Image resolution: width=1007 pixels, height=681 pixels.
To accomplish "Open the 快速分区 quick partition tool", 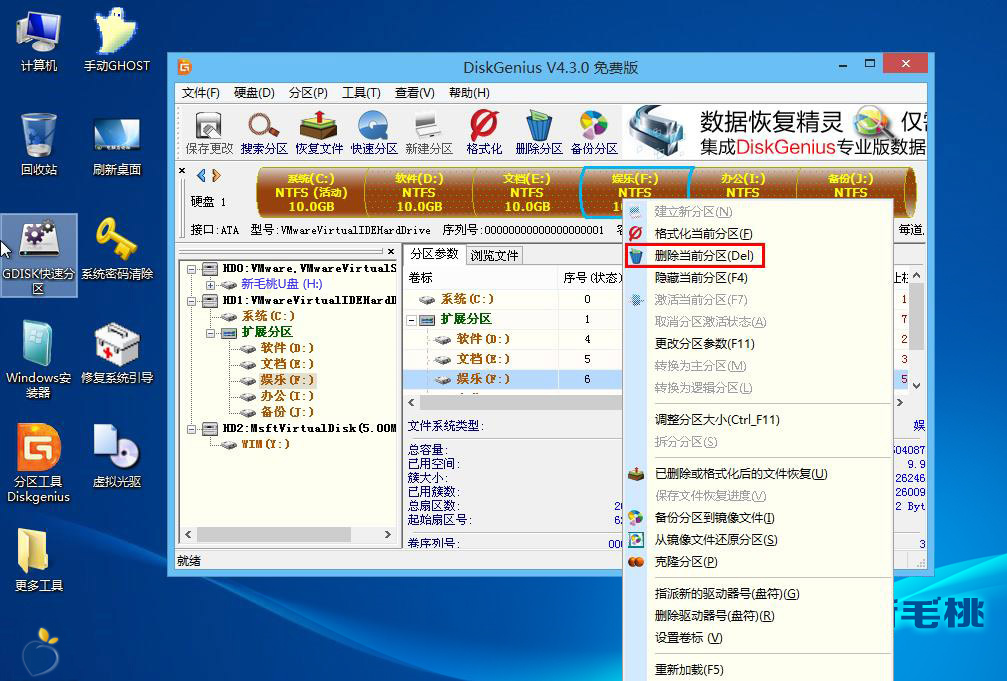I will tap(374, 134).
